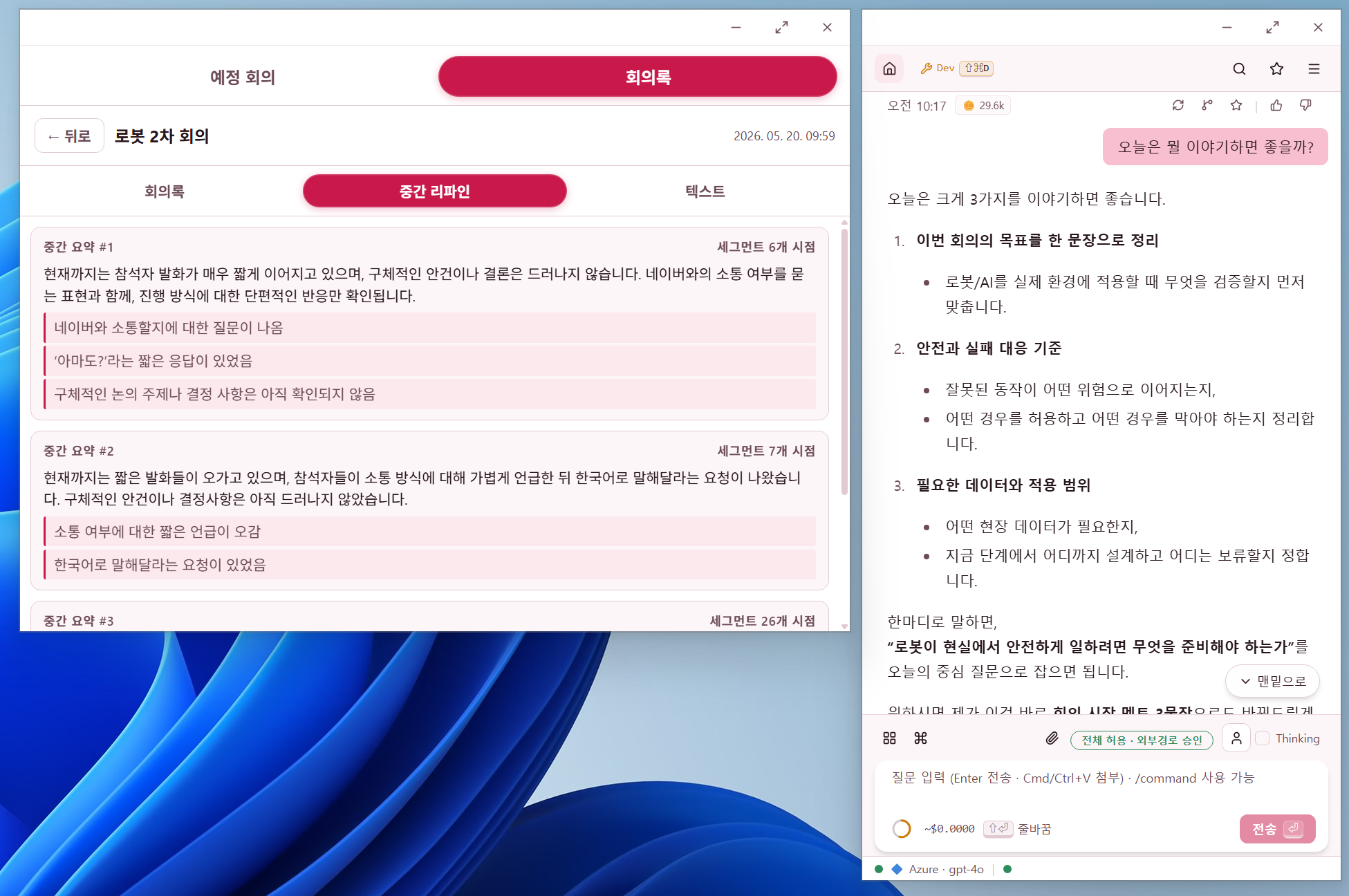Viewport: 1349px width, 896px height.
Task: Click the 중간 요약 #2 heading
Action: click(78, 451)
